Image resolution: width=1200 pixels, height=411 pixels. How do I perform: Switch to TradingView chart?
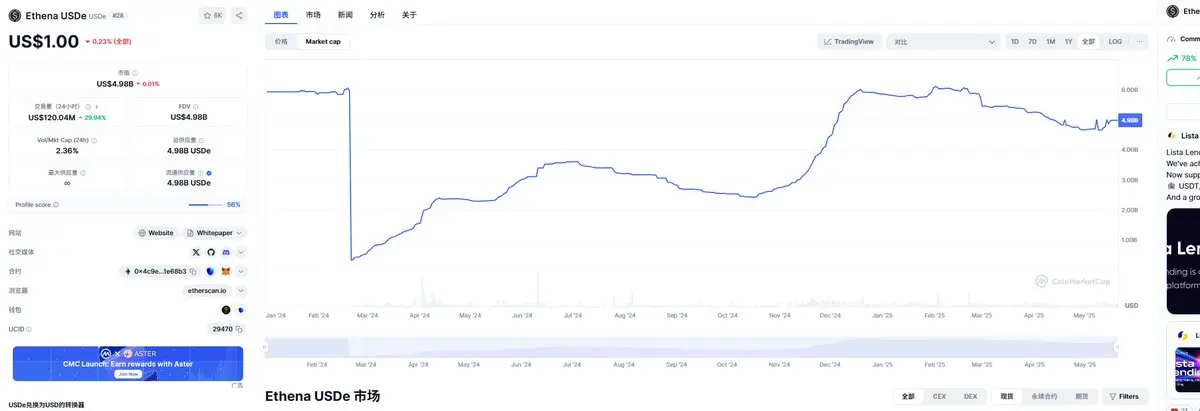(x=848, y=41)
